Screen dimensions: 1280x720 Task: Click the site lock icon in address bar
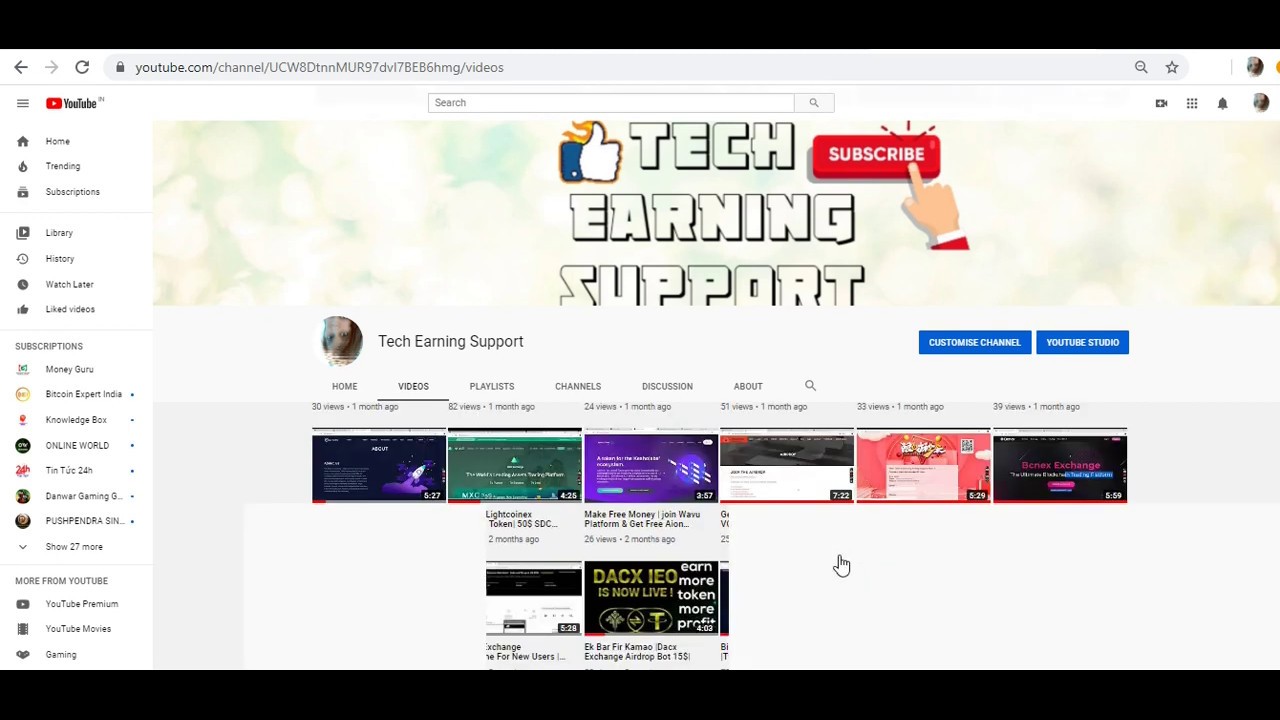[x=120, y=67]
